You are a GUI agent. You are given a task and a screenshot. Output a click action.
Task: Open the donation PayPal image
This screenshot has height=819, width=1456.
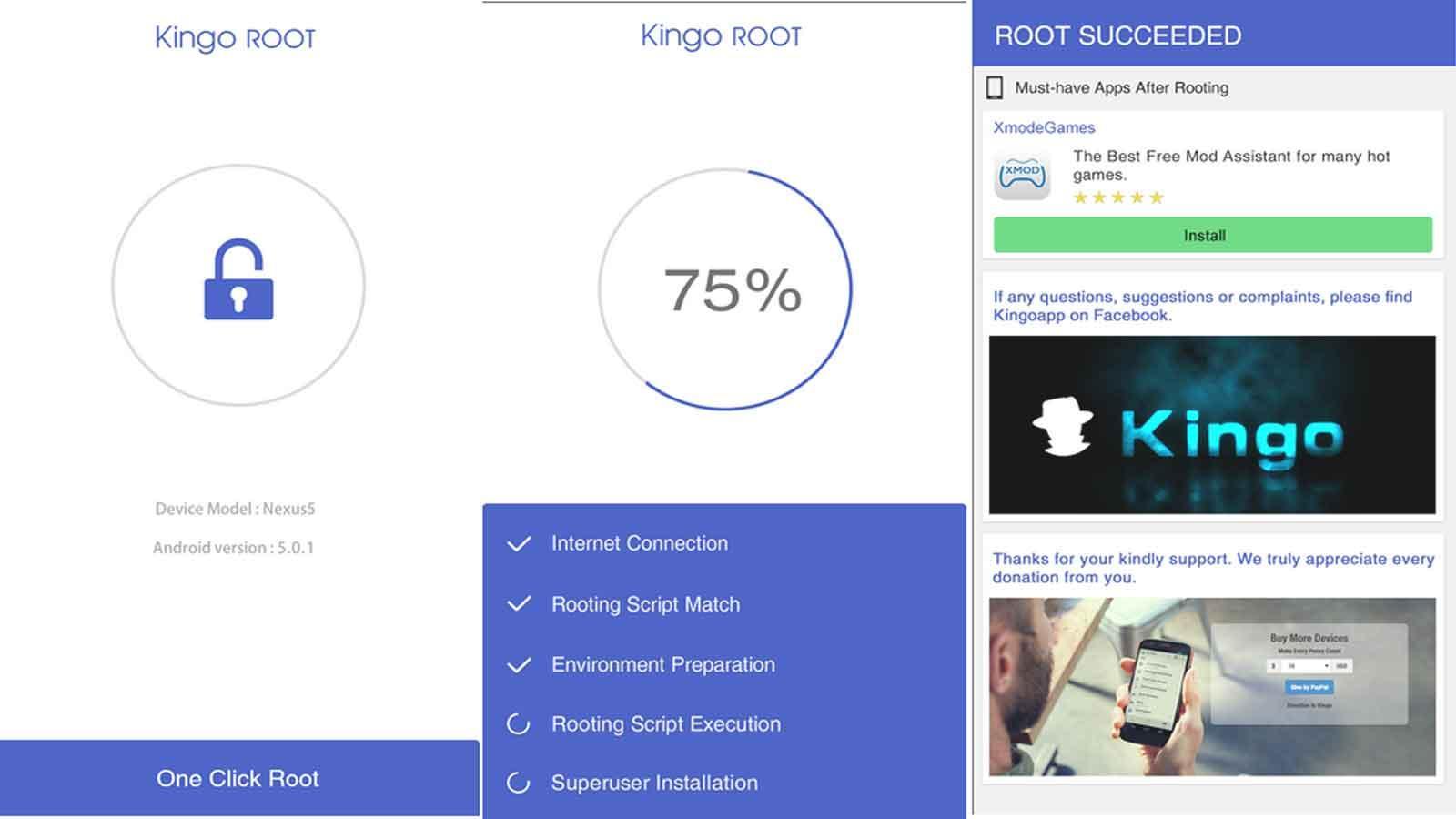click(1212, 686)
